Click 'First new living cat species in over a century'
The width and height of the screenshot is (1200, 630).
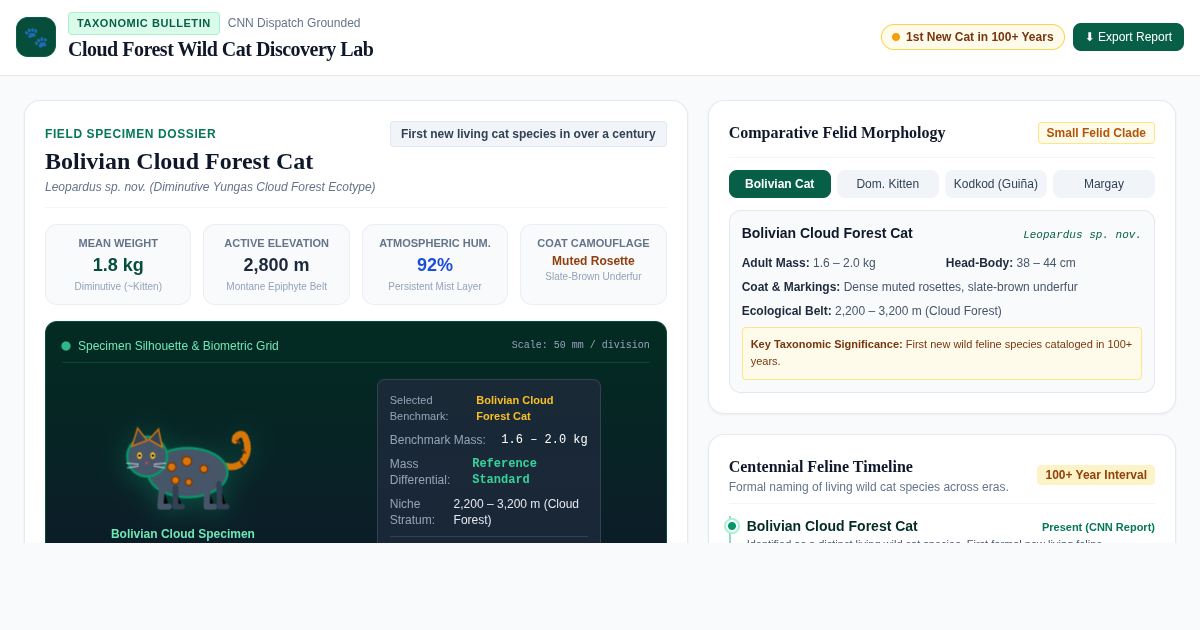click(x=528, y=134)
